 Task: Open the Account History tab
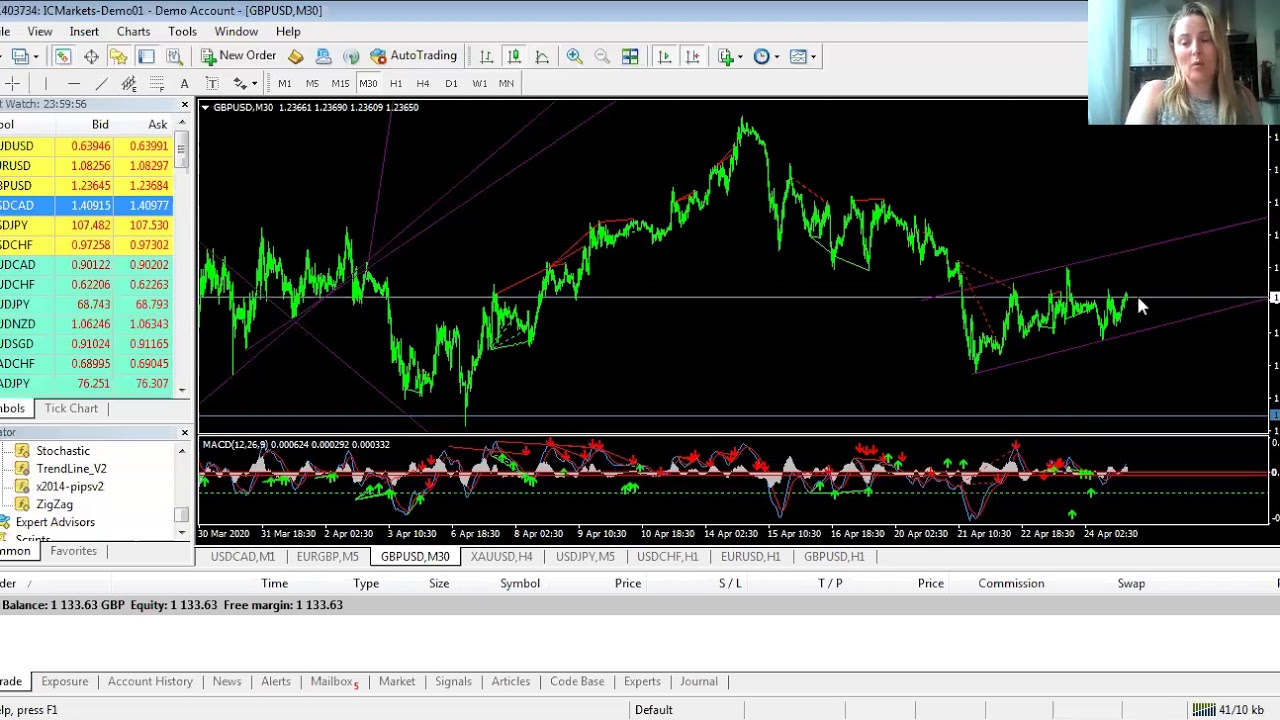tap(150, 681)
